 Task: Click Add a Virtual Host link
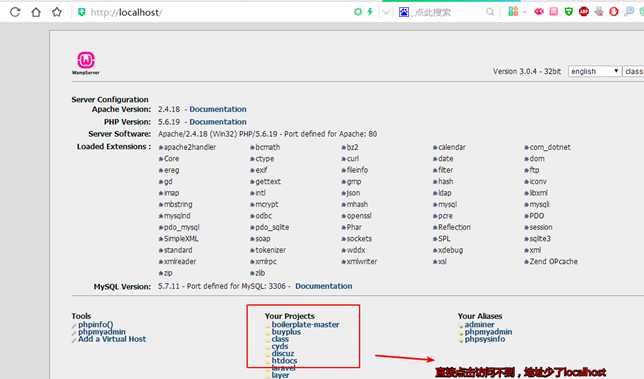pos(112,339)
